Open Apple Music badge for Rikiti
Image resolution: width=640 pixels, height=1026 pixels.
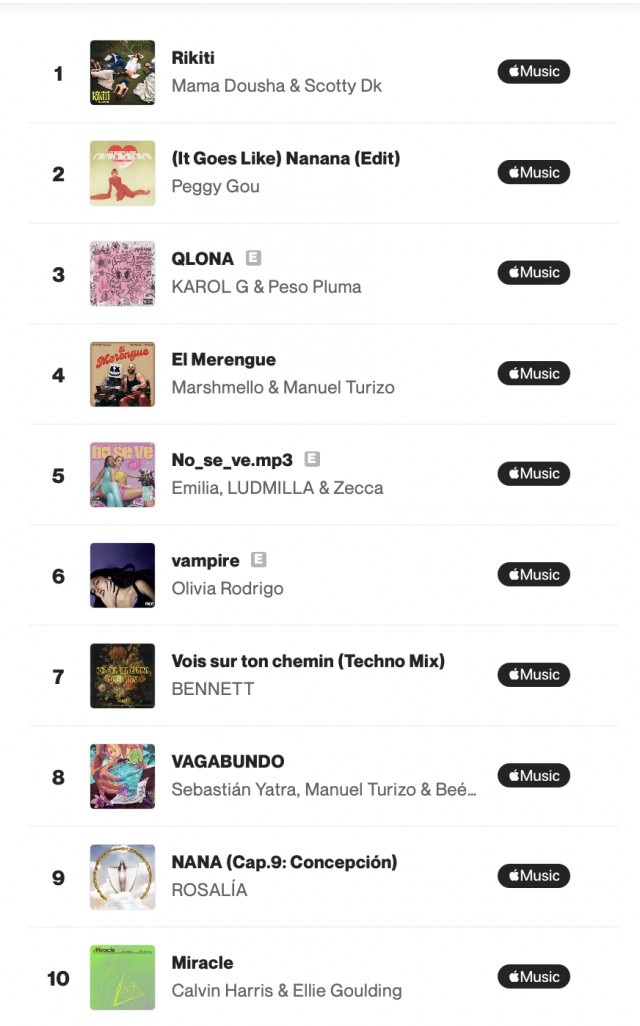pyautogui.click(x=533, y=72)
